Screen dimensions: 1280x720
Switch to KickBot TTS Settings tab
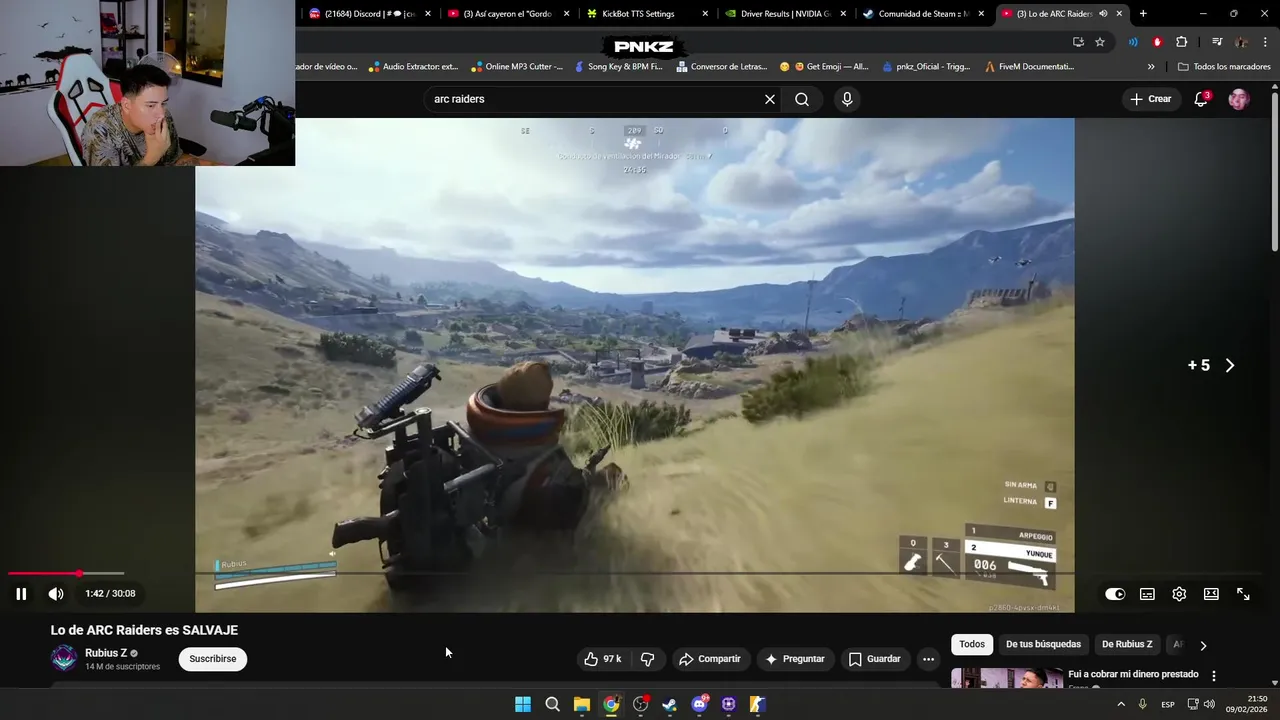click(x=646, y=14)
